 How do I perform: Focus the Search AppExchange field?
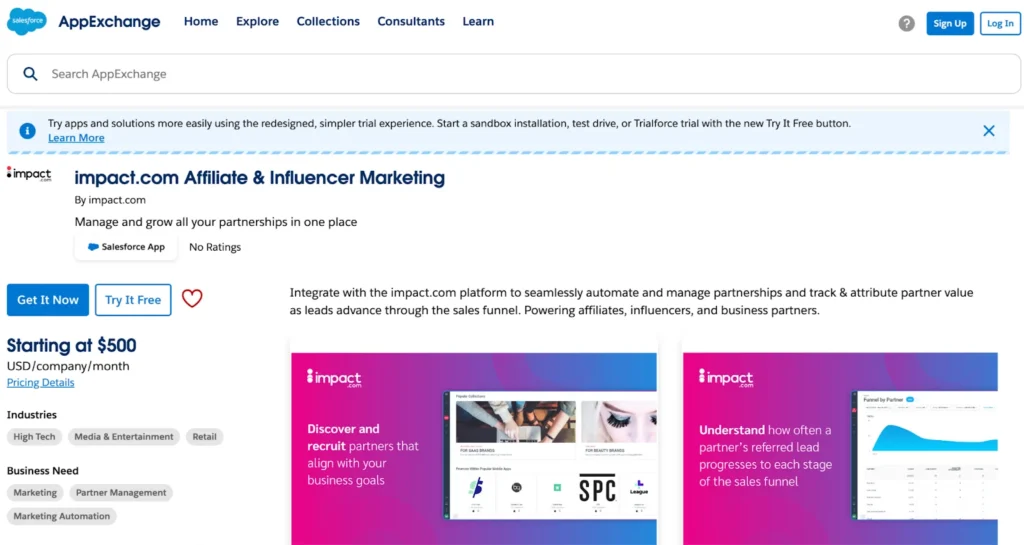[513, 74]
